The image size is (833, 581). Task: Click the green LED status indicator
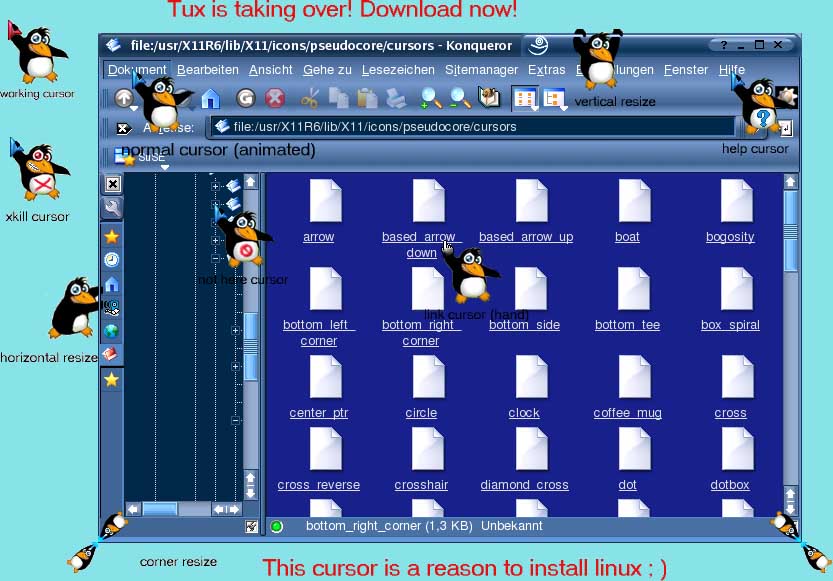(276, 526)
